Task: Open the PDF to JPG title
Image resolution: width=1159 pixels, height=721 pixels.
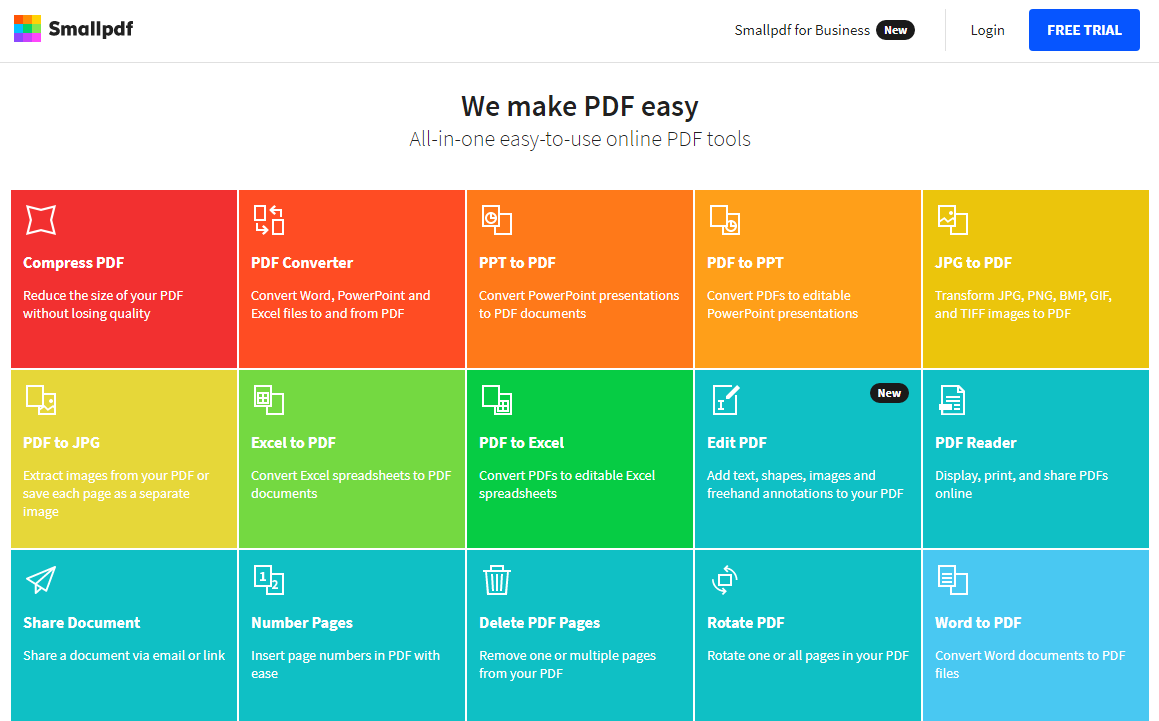Action: (61, 442)
